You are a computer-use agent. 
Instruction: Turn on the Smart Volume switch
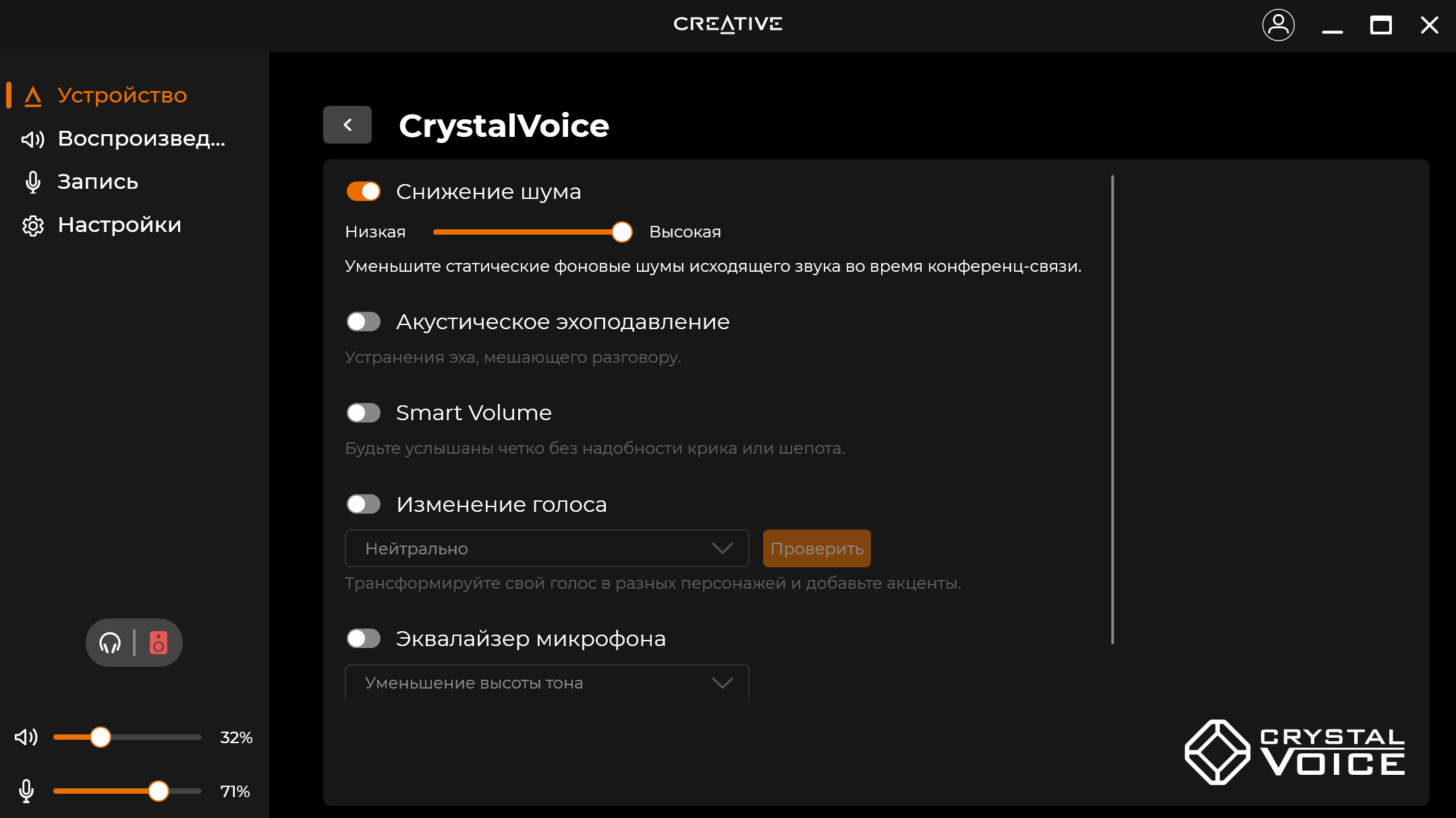[x=363, y=413]
